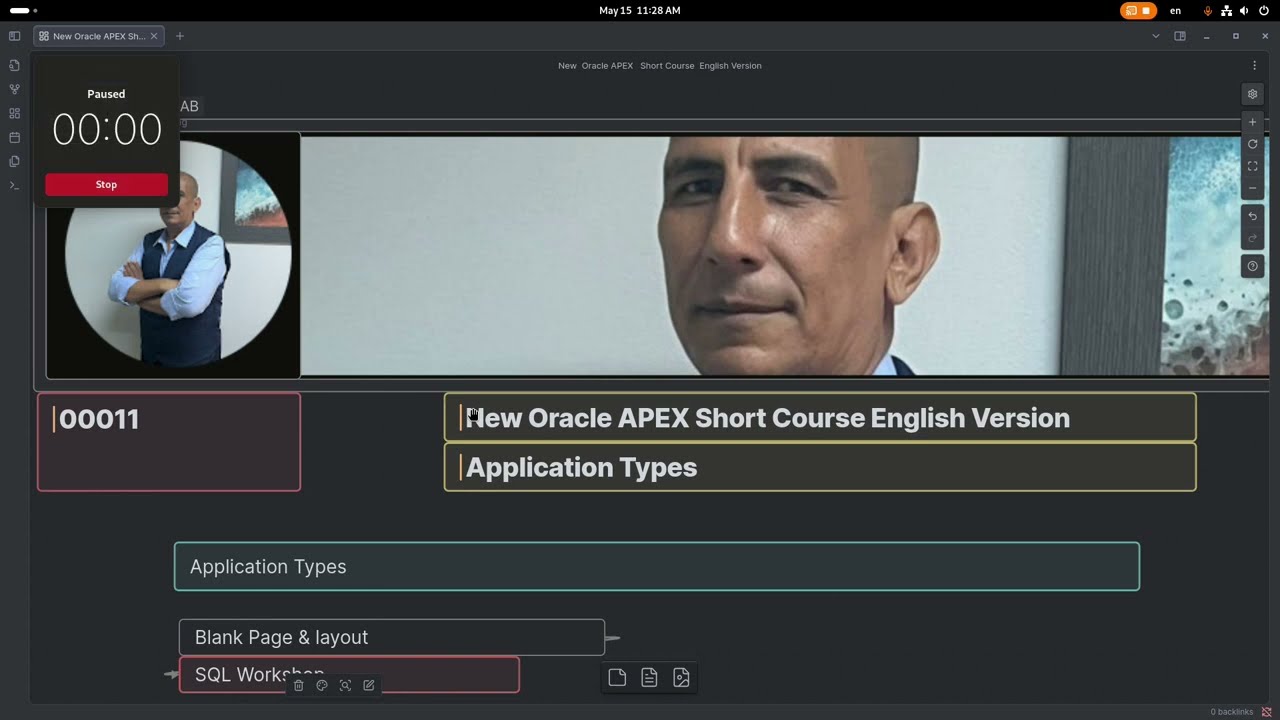Image resolution: width=1280 pixels, height=720 pixels.
Task: Toggle the left sidebar panel
Action: 14,36
